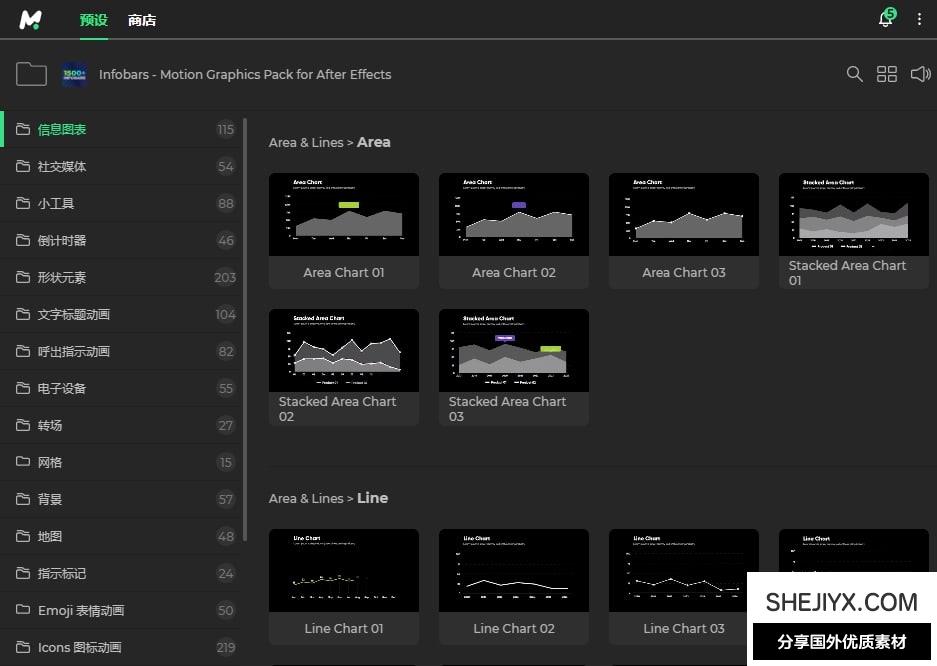The width and height of the screenshot is (937, 666).
Task: Open the three-dot options menu
Action: click(919, 19)
